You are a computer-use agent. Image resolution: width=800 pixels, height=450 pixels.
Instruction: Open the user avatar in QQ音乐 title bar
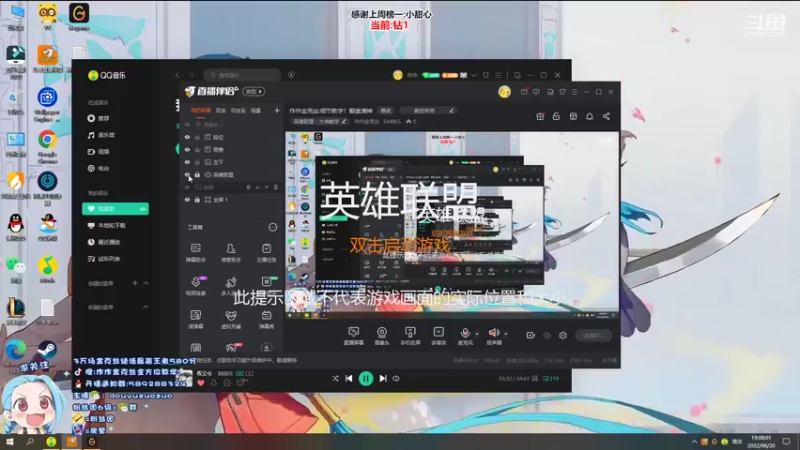click(397, 75)
